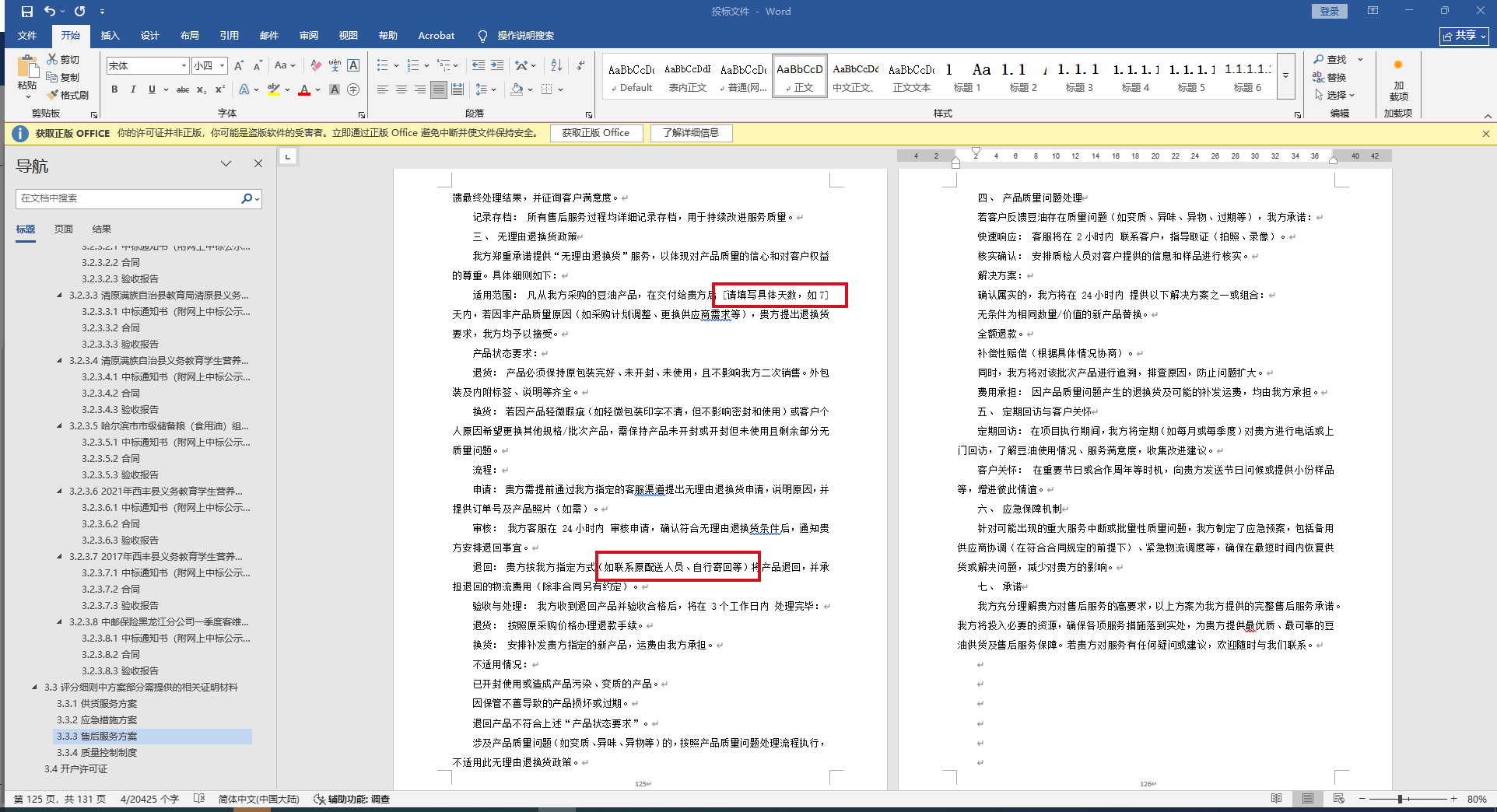Expand the styles gallery
This screenshot has height=812, width=1497.
tap(1286, 75)
